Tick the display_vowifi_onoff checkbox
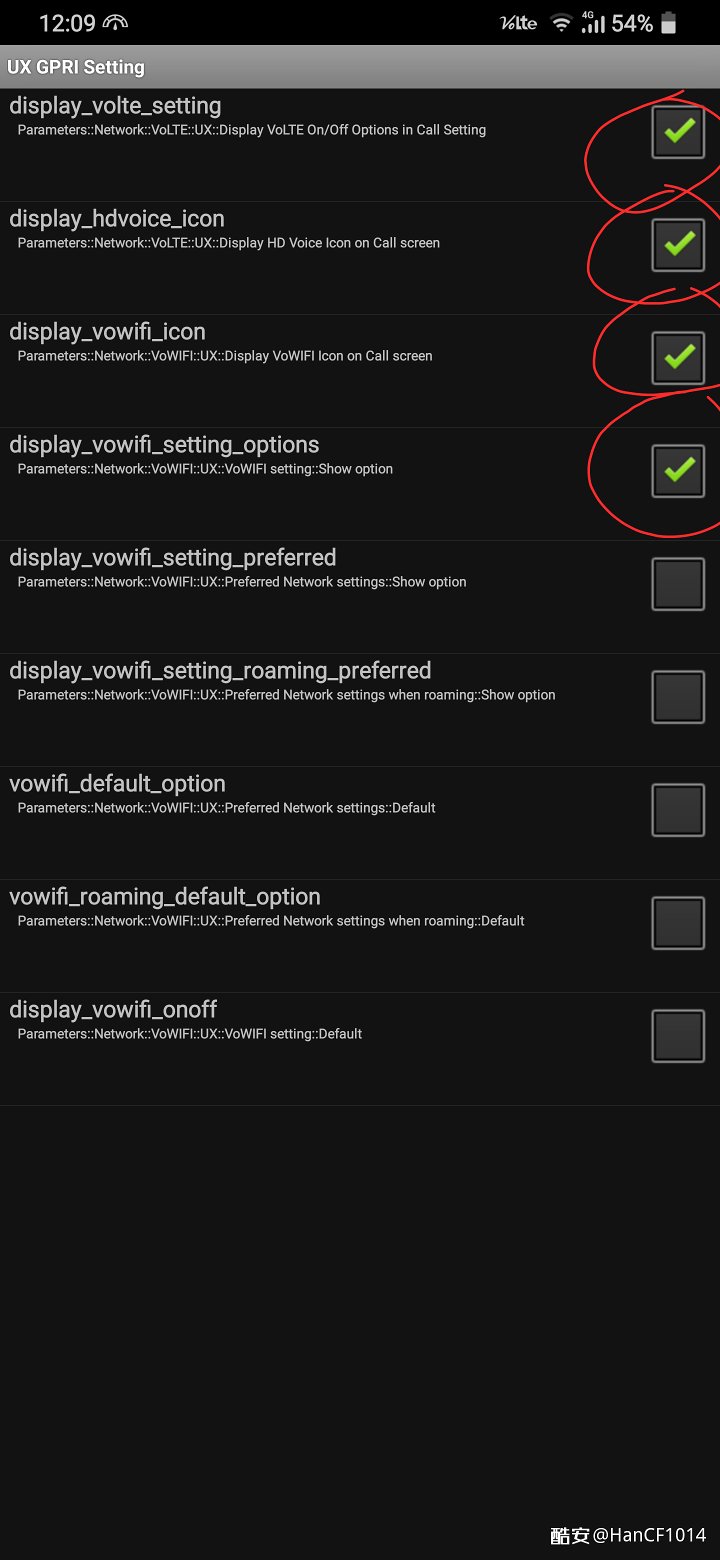 click(x=678, y=1036)
